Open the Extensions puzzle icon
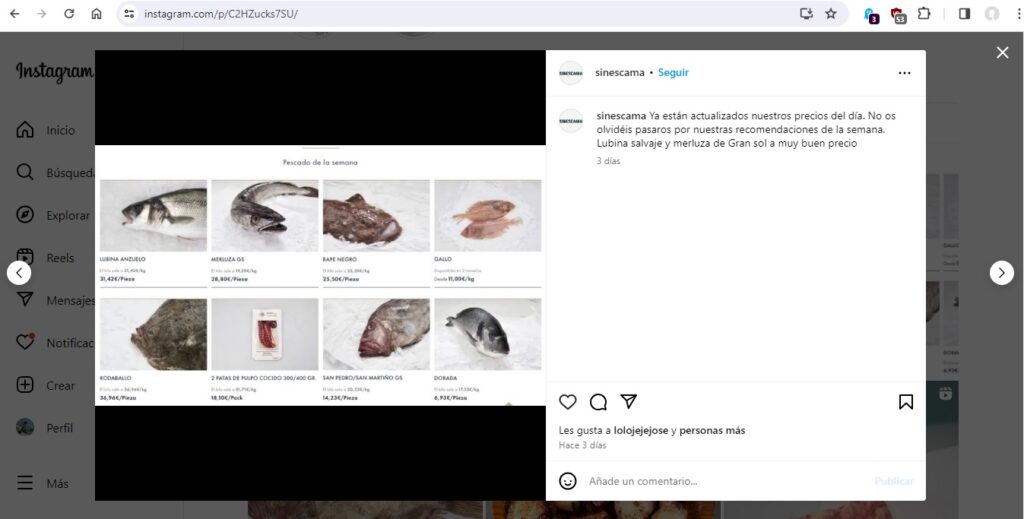This screenshot has width=1024, height=519. 924,14
